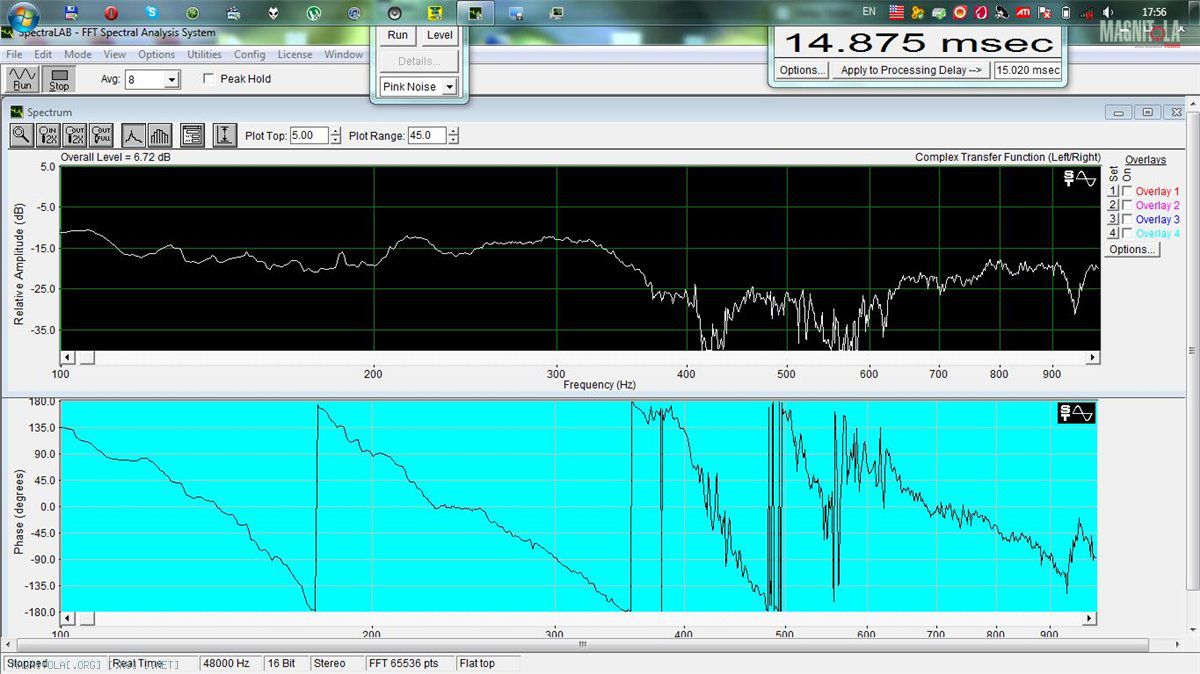Open the View menu
Screen dimensions: 1200x674
(x=115, y=55)
